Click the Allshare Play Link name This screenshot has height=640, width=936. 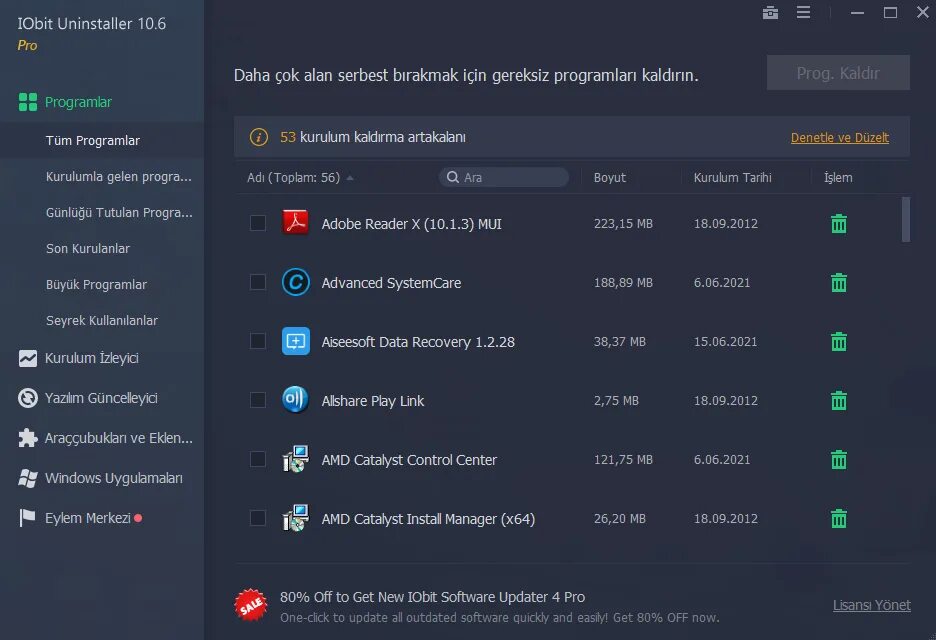pos(372,401)
